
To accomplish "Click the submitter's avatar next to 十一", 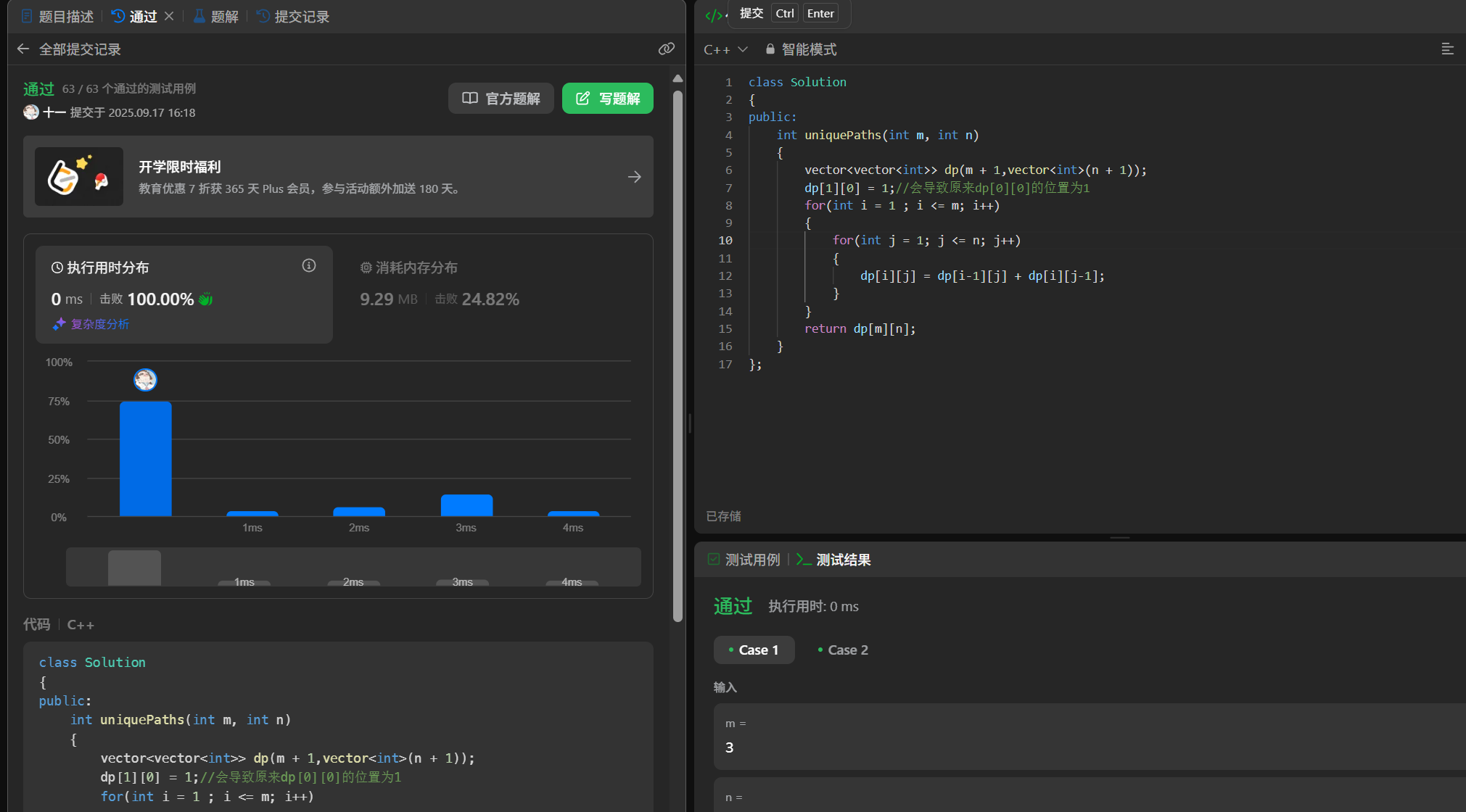I will (31, 112).
